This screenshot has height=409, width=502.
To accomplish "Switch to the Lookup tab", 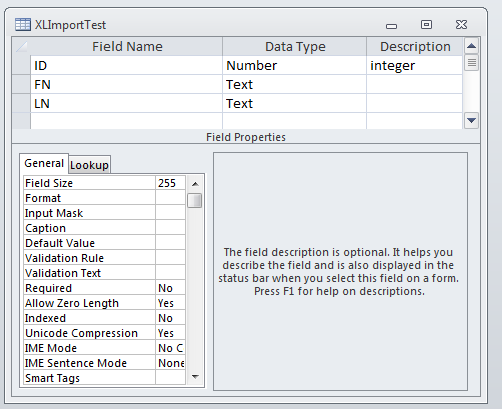I will point(89,165).
